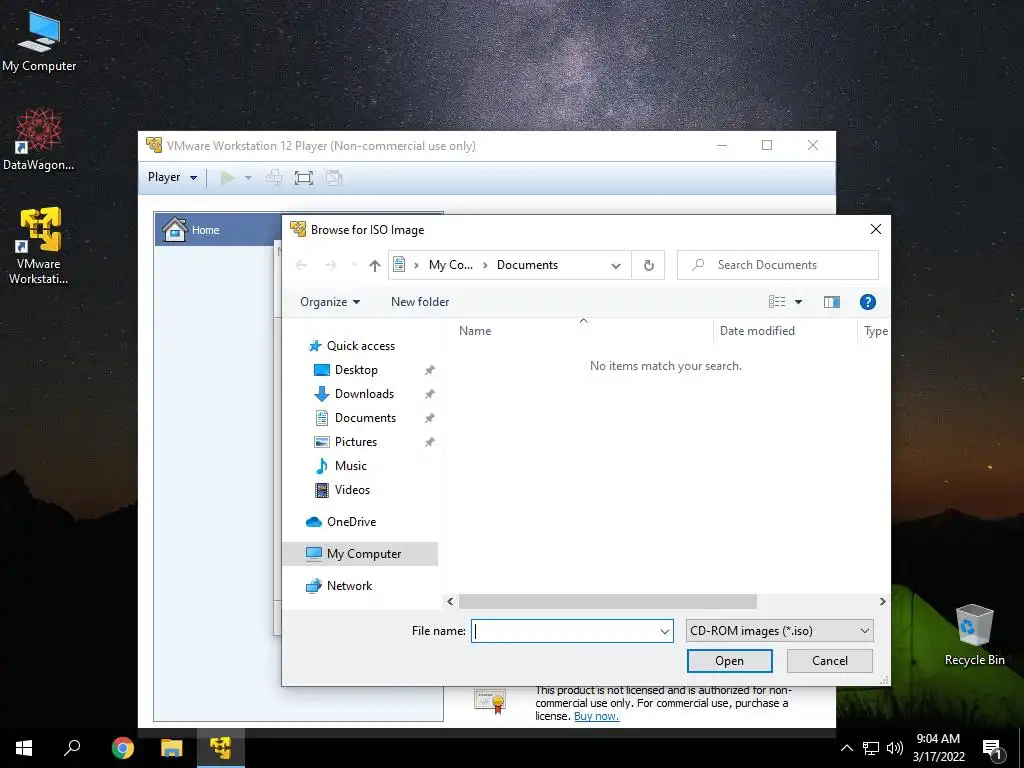Open the notification center icon
1024x768 pixels.
(x=993, y=750)
